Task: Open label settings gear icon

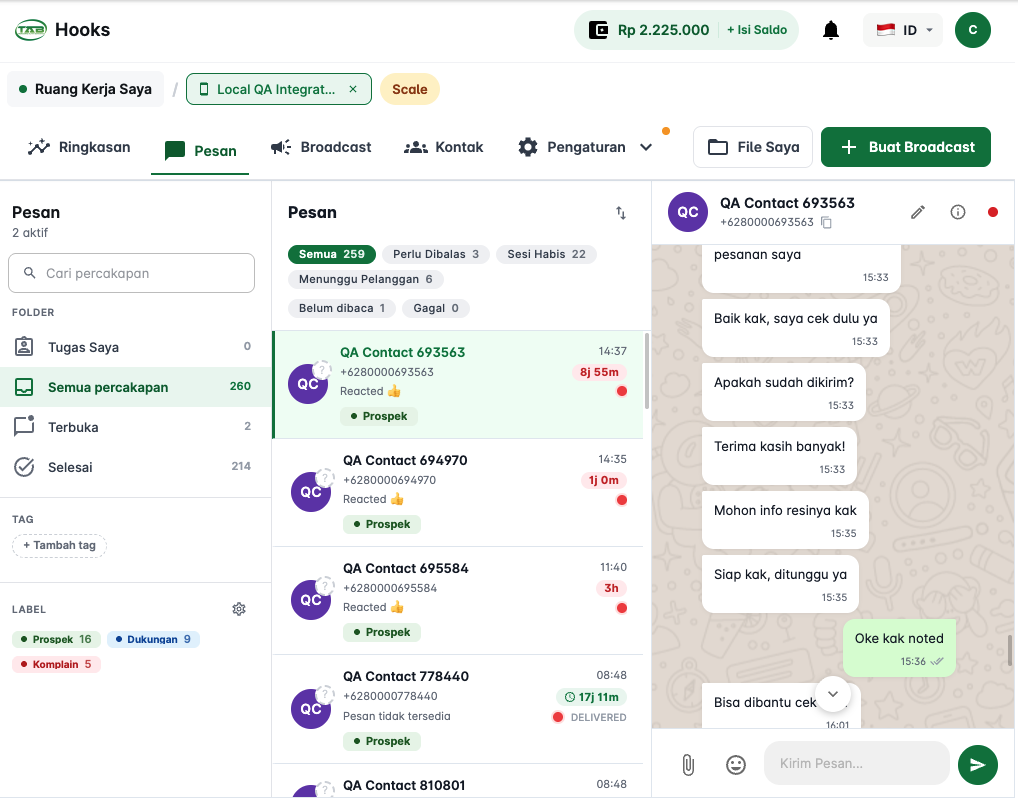Action: (239, 609)
